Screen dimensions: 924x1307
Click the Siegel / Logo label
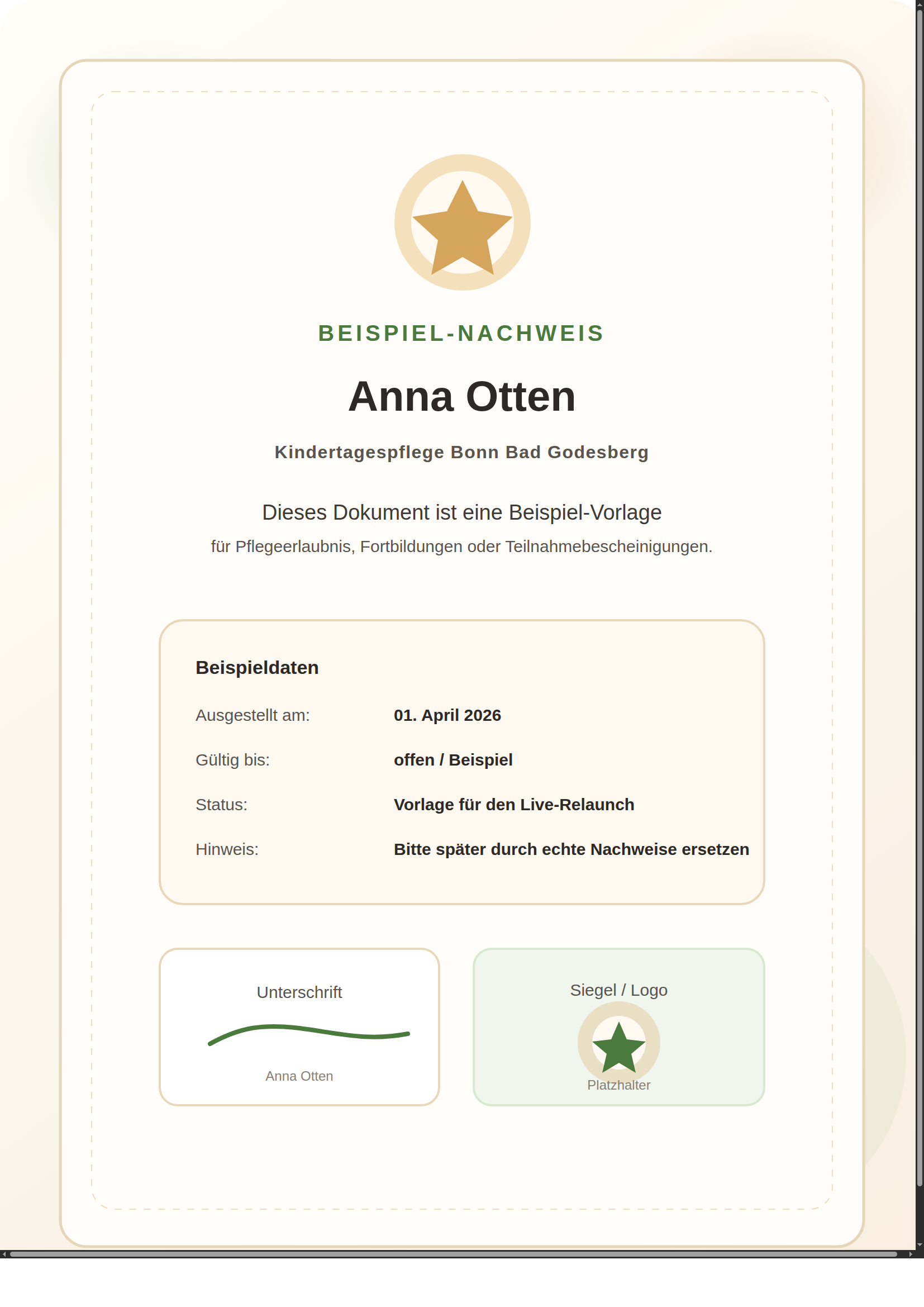[618, 990]
